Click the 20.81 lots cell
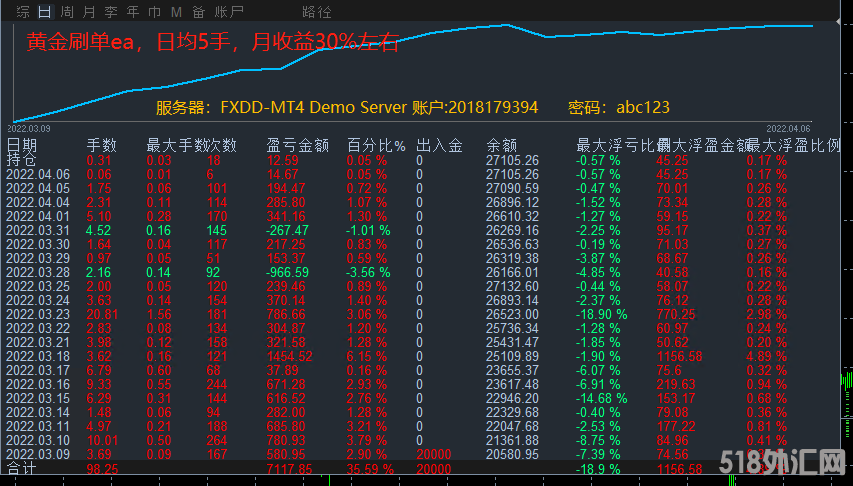Viewport: 853px width, 486px height. [x=102, y=315]
